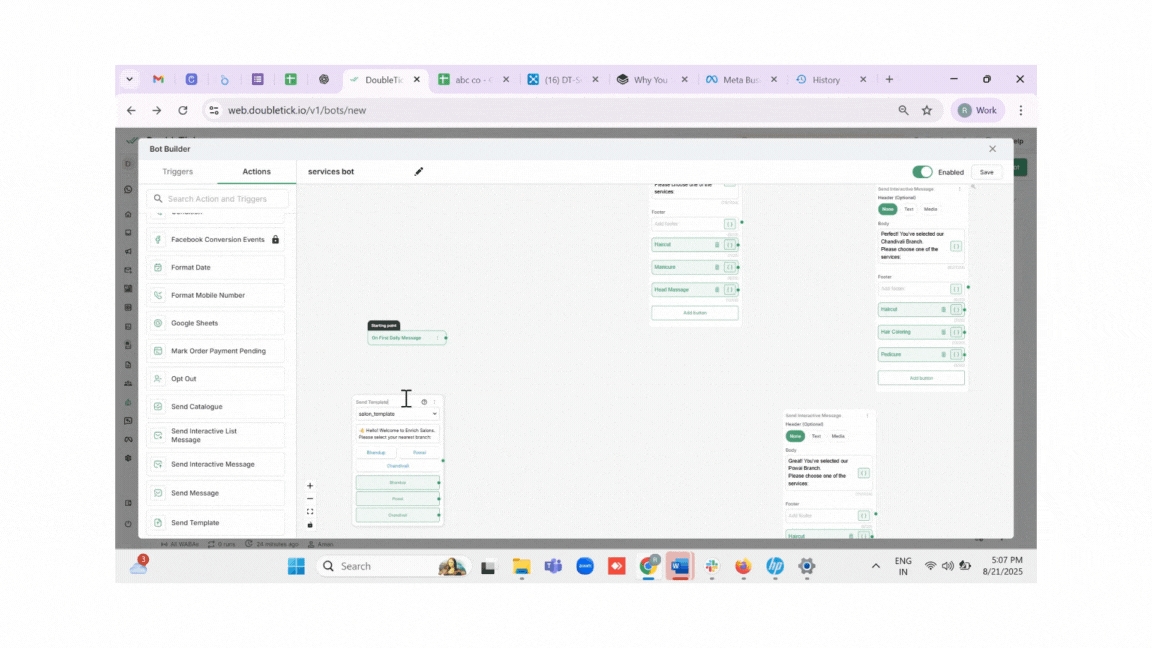Select Text header option in Chandivali message
The width and height of the screenshot is (1152, 648).
[x=909, y=209]
